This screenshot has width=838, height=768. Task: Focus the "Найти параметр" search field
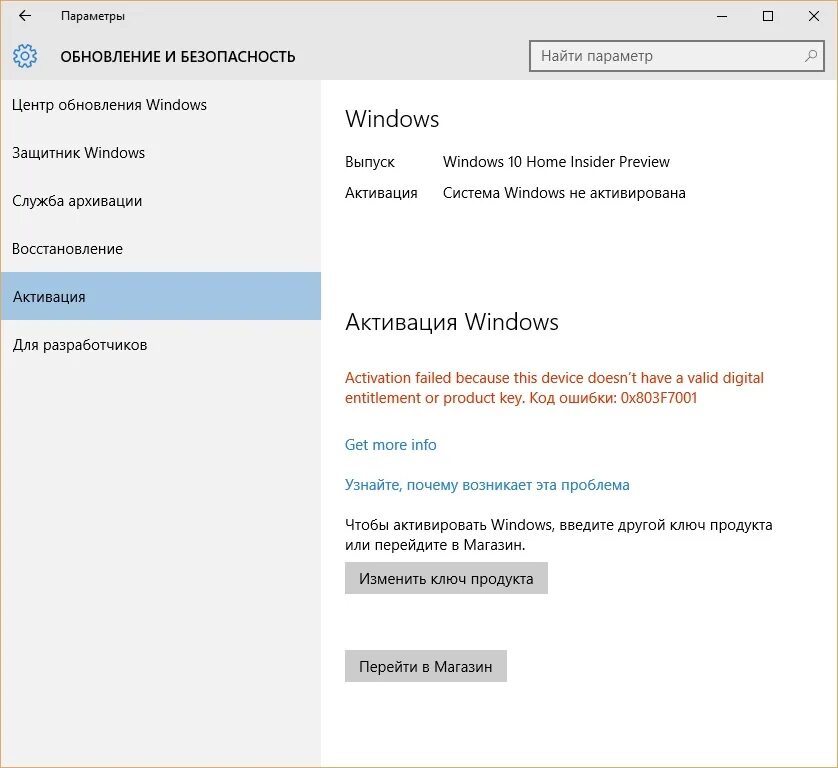point(677,56)
